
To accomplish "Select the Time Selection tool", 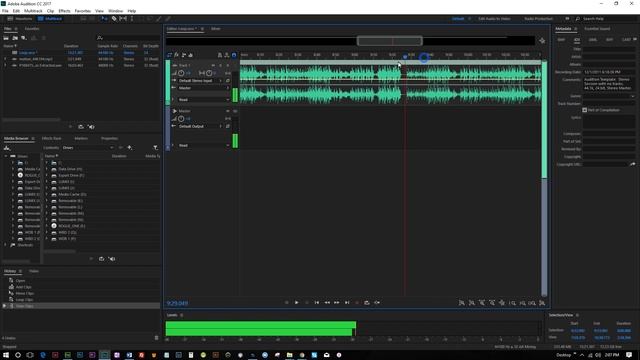I will coord(131,19).
